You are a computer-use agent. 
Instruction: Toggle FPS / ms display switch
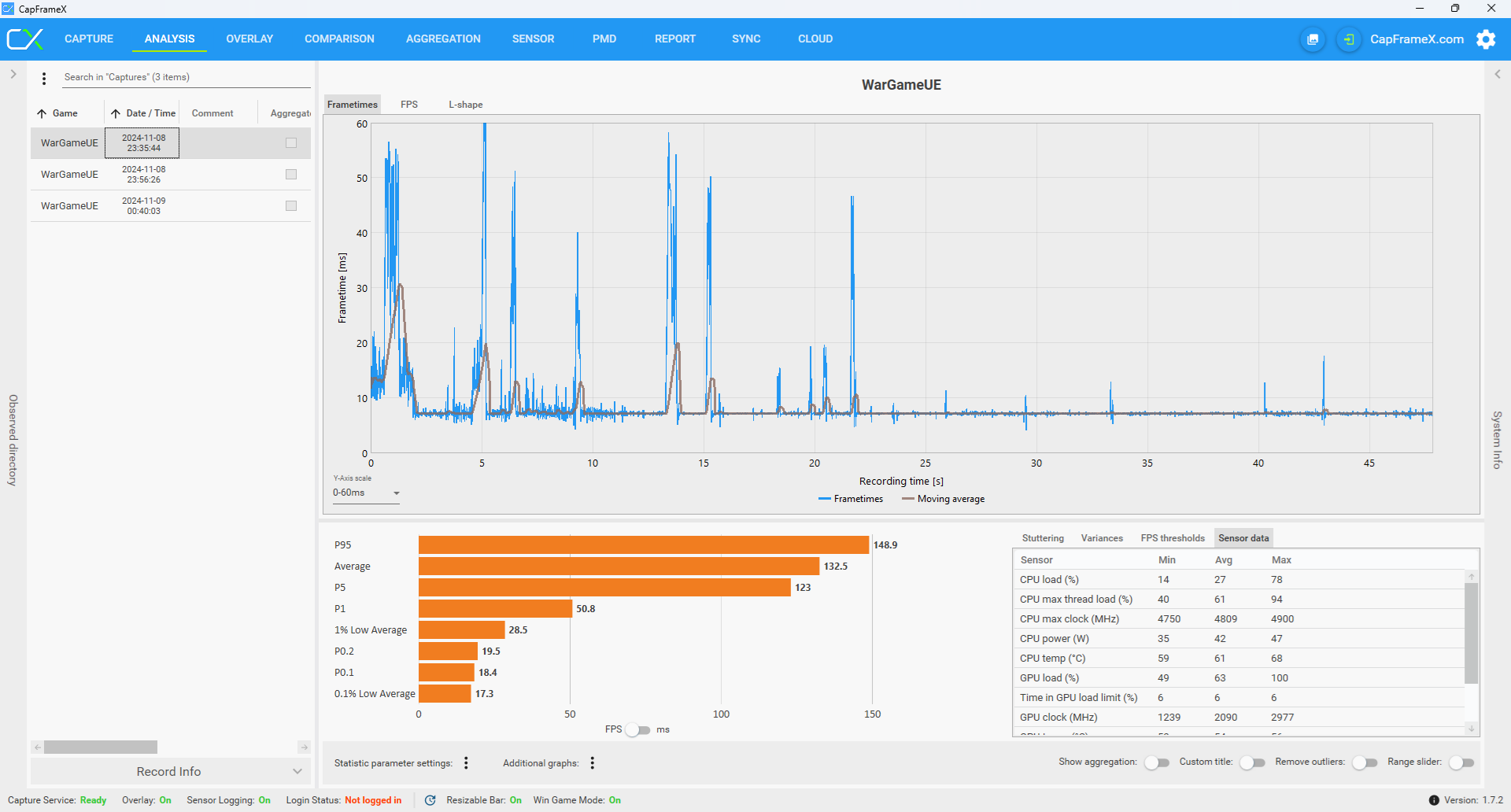point(638,730)
